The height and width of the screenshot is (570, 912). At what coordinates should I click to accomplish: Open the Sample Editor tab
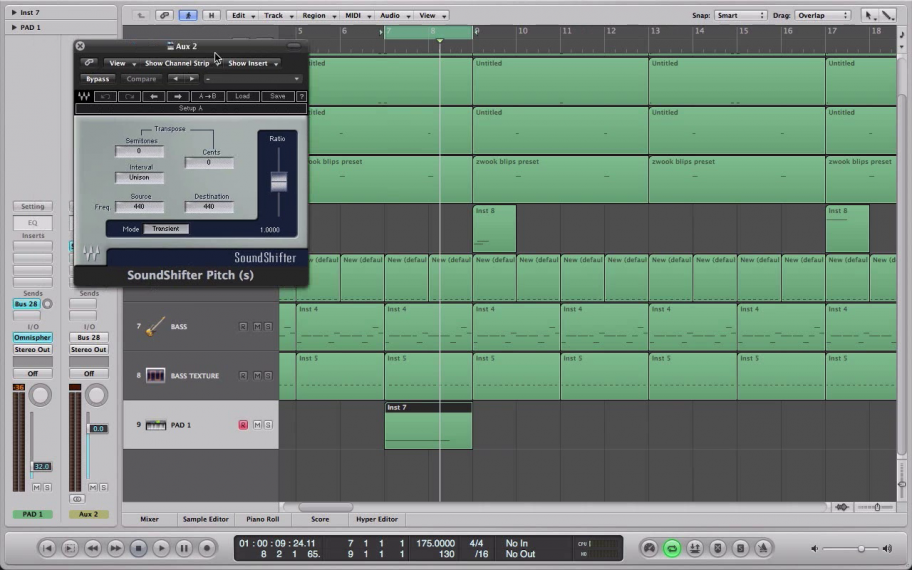pyautogui.click(x=205, y=519)
